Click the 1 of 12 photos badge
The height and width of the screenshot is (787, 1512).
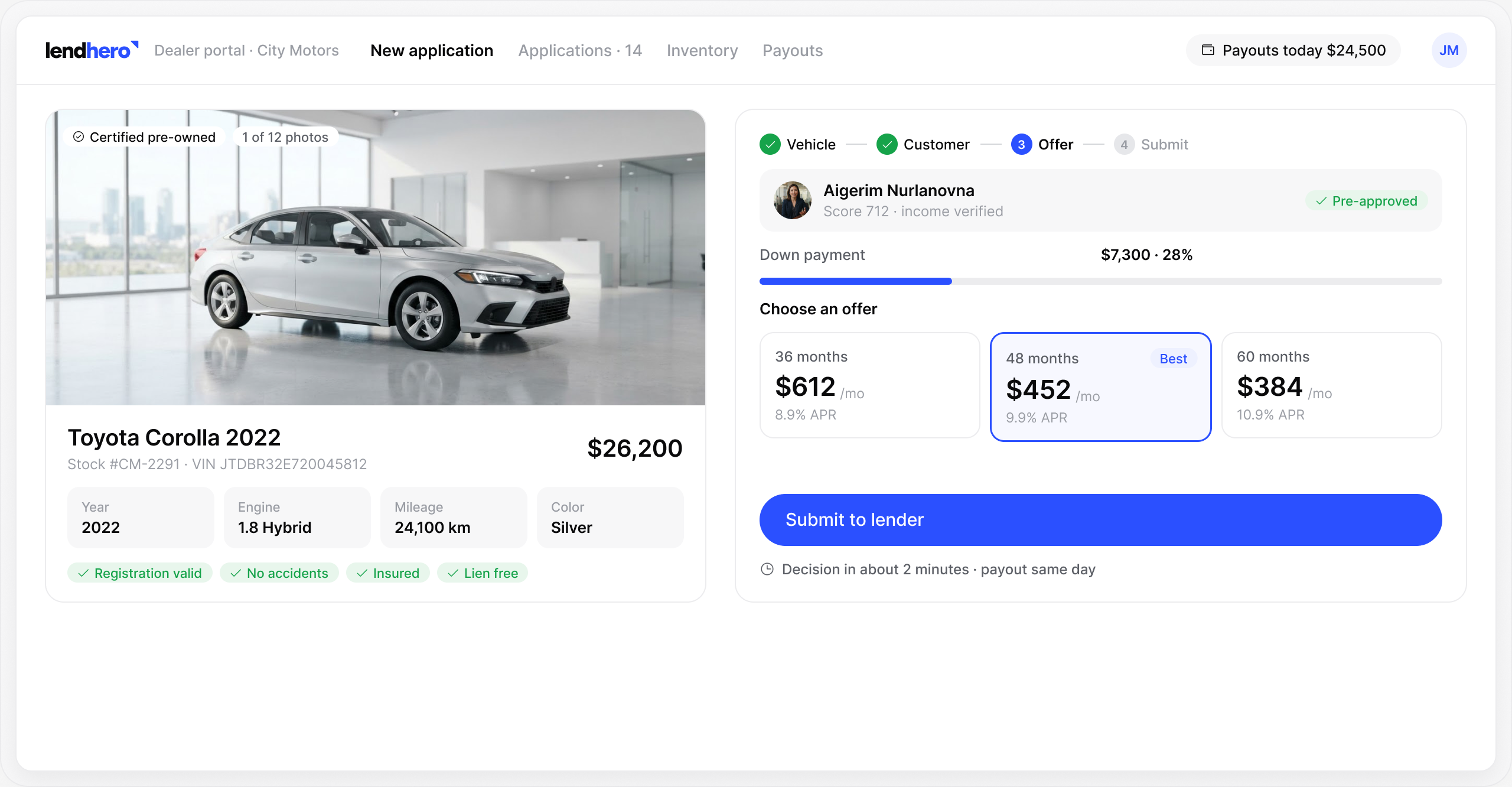(285, 137)
